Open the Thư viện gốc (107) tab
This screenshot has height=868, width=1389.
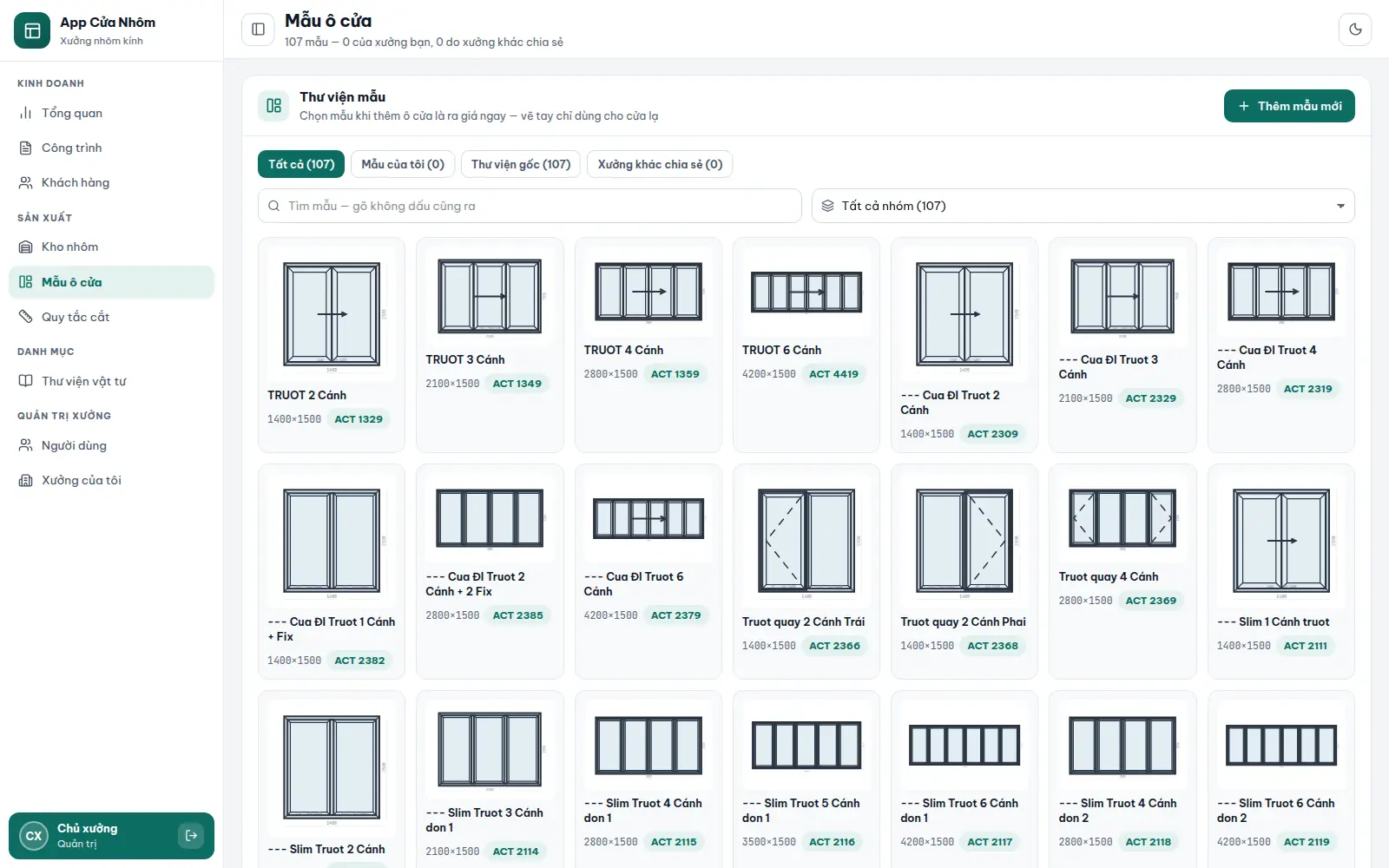521,164
